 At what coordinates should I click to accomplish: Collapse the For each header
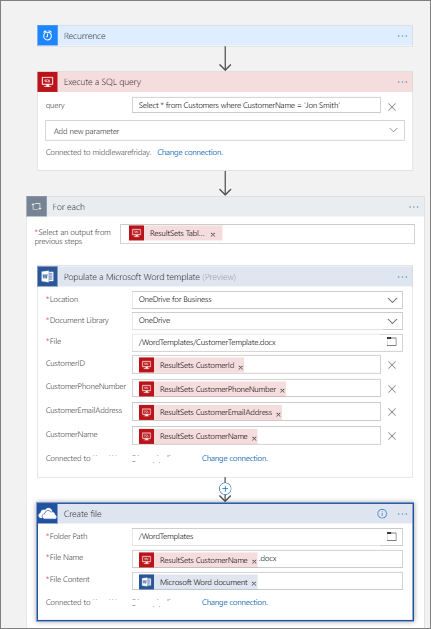225,207
